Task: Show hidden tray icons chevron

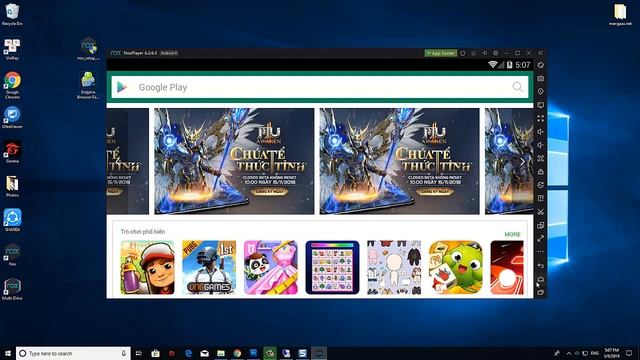Action: tap(569, 353)
